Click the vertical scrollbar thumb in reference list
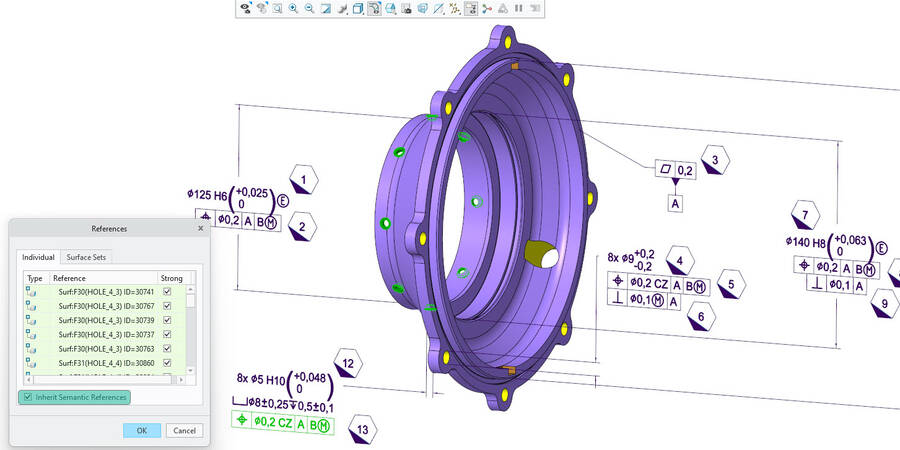Screen dimensions: 900x450 191,298
